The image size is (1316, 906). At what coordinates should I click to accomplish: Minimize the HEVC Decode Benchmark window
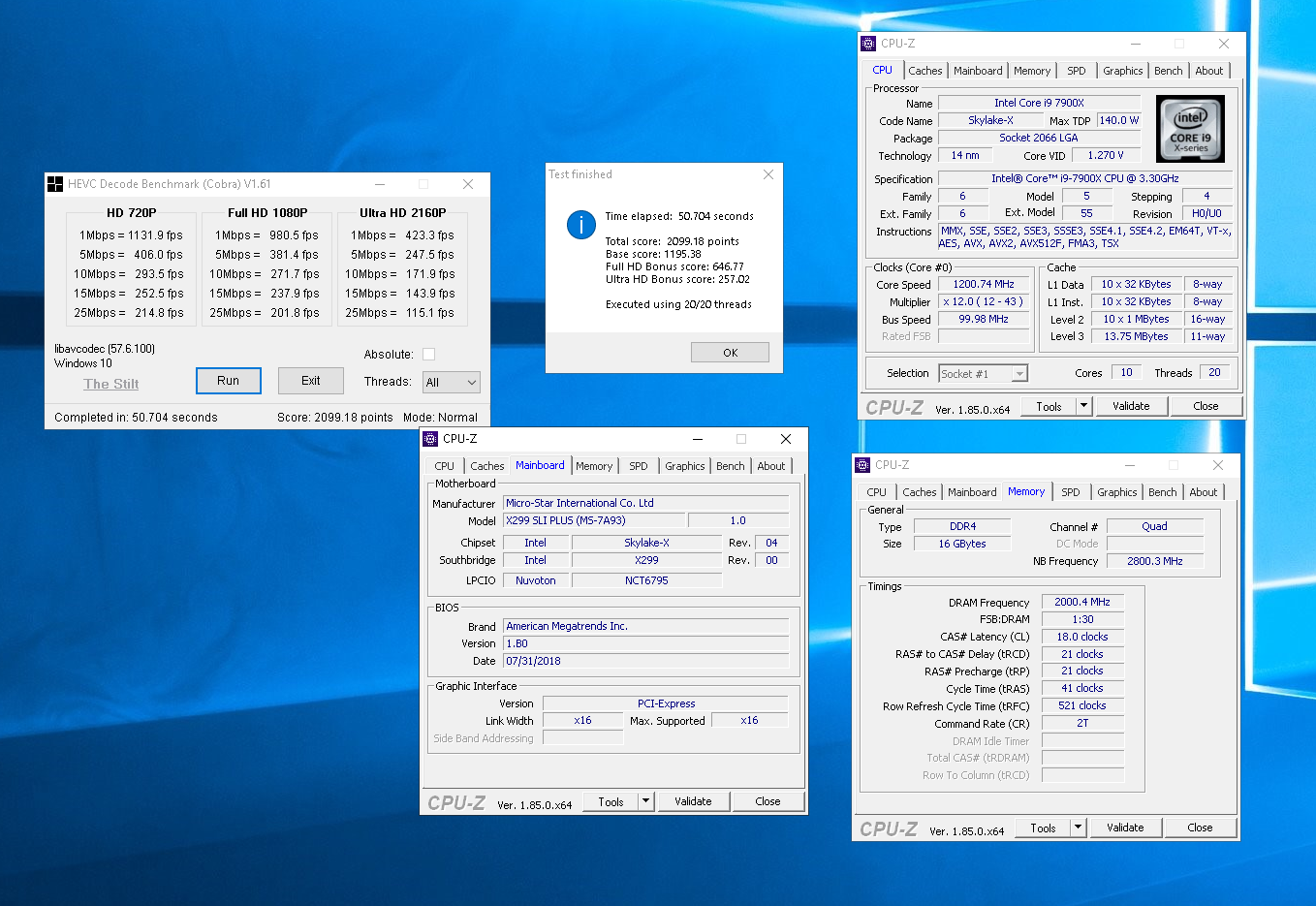(x=380, y=184)
